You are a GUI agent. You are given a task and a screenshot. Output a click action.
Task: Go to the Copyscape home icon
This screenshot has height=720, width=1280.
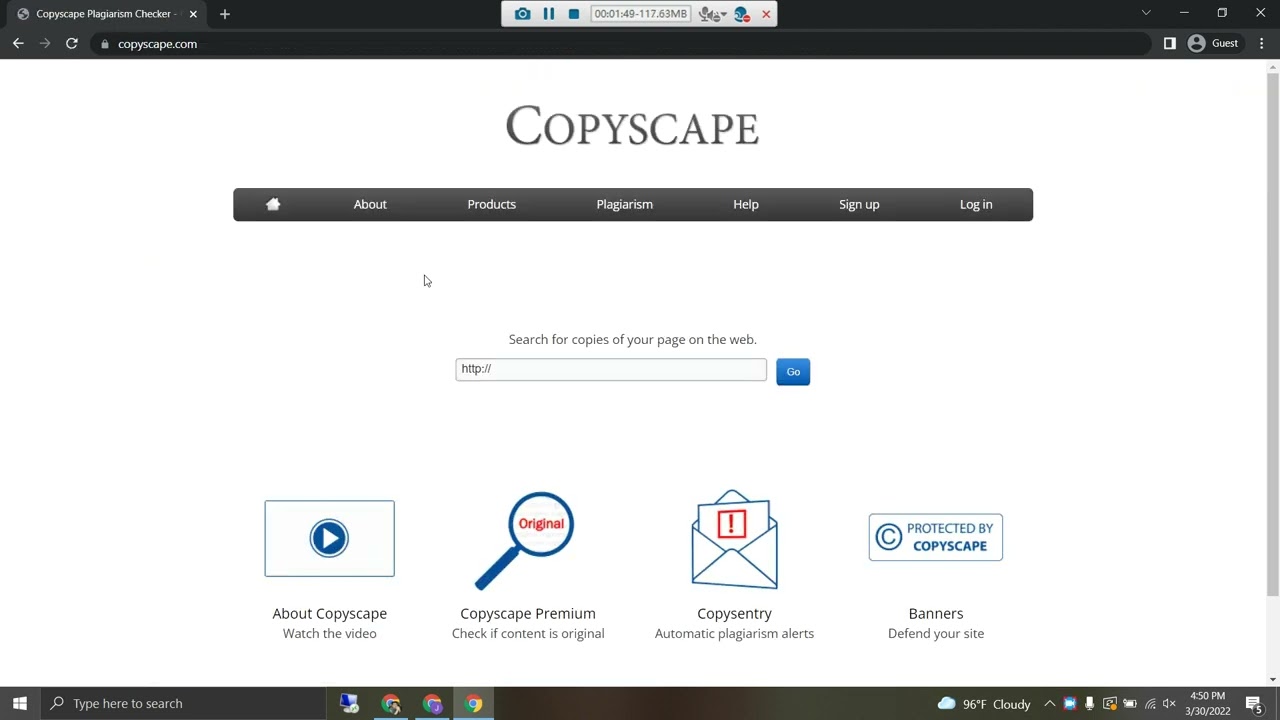[273, 204]
